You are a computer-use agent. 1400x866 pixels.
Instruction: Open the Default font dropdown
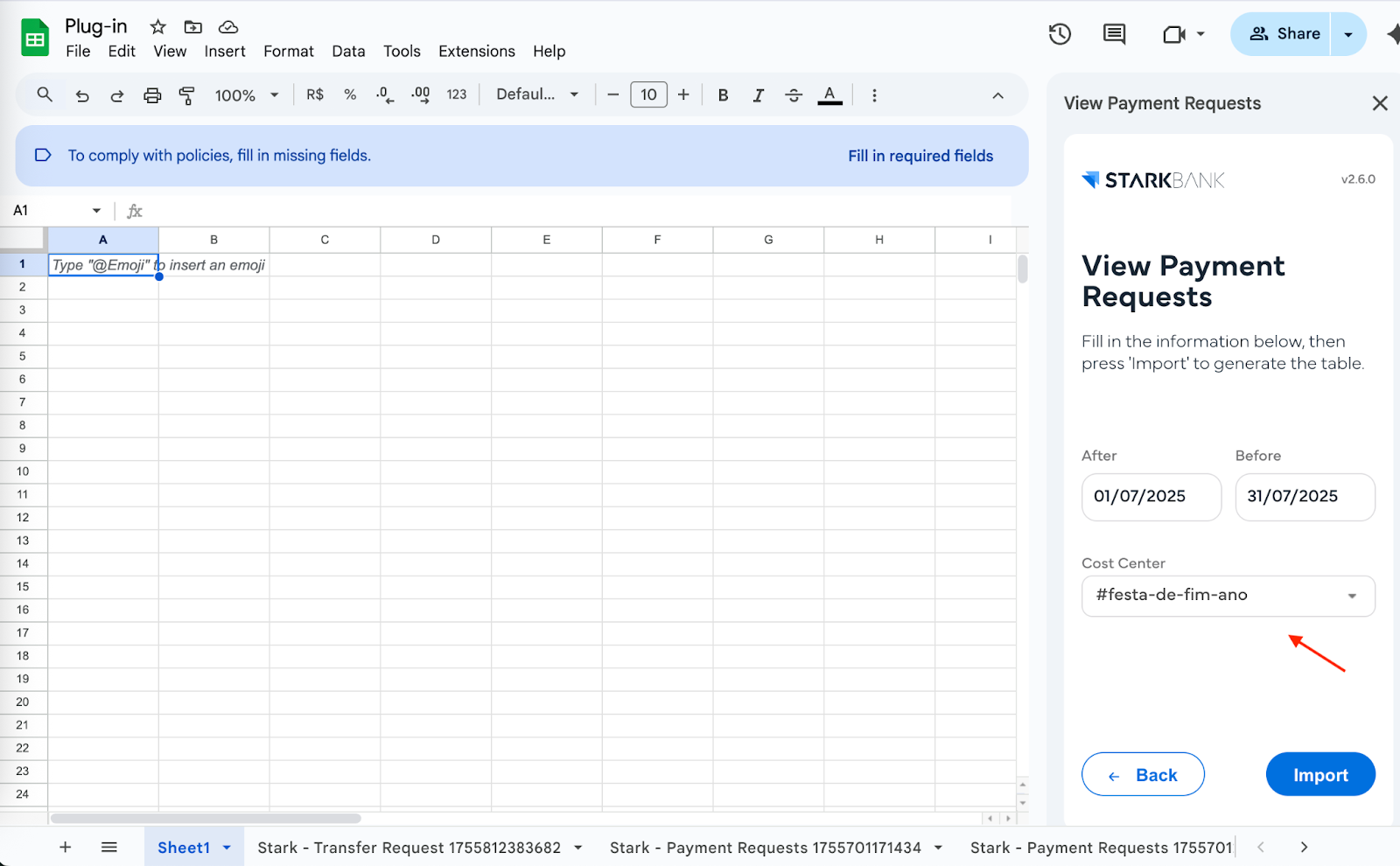(537, 94)
